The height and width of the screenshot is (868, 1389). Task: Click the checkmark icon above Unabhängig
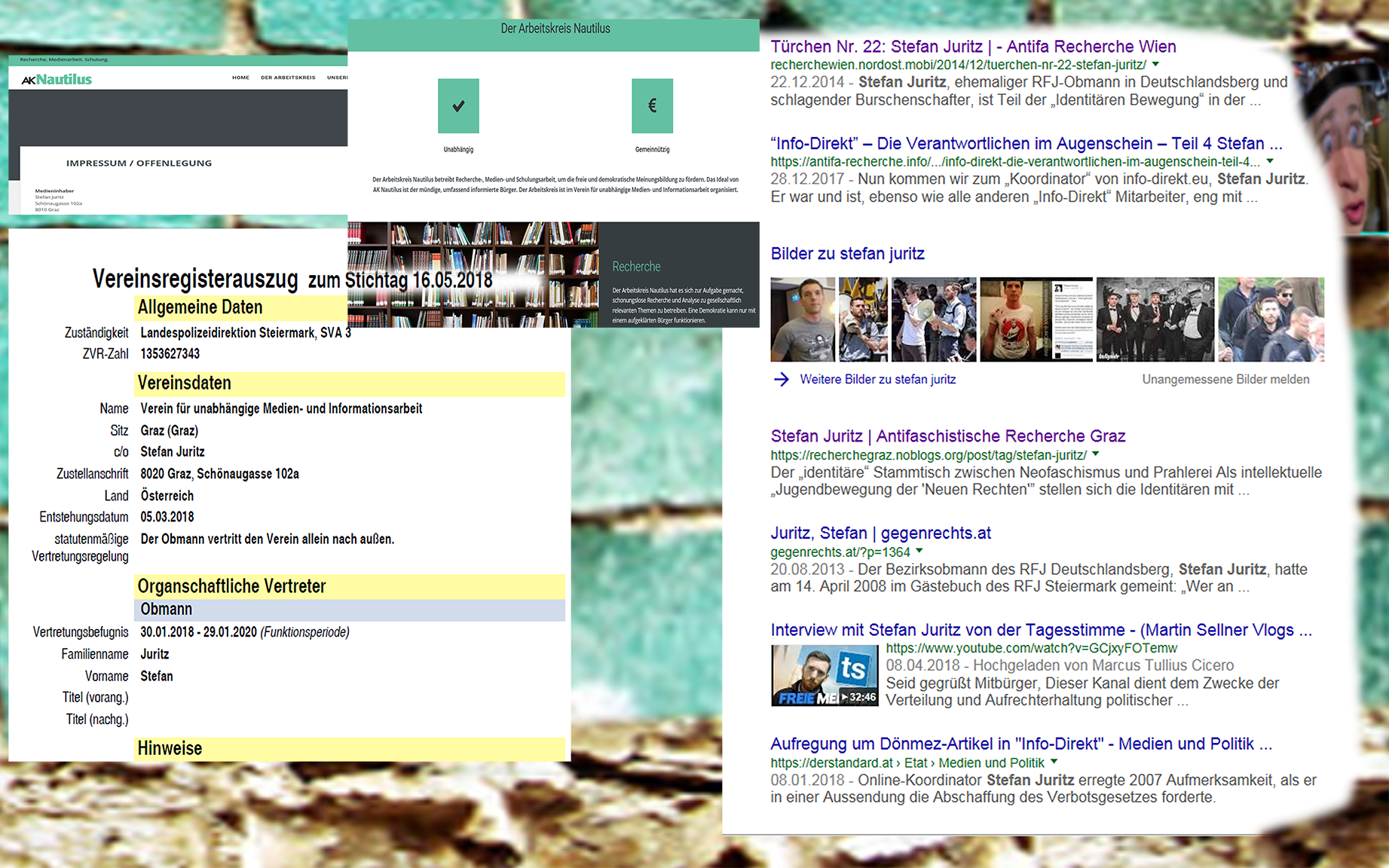tap(458, 106)
